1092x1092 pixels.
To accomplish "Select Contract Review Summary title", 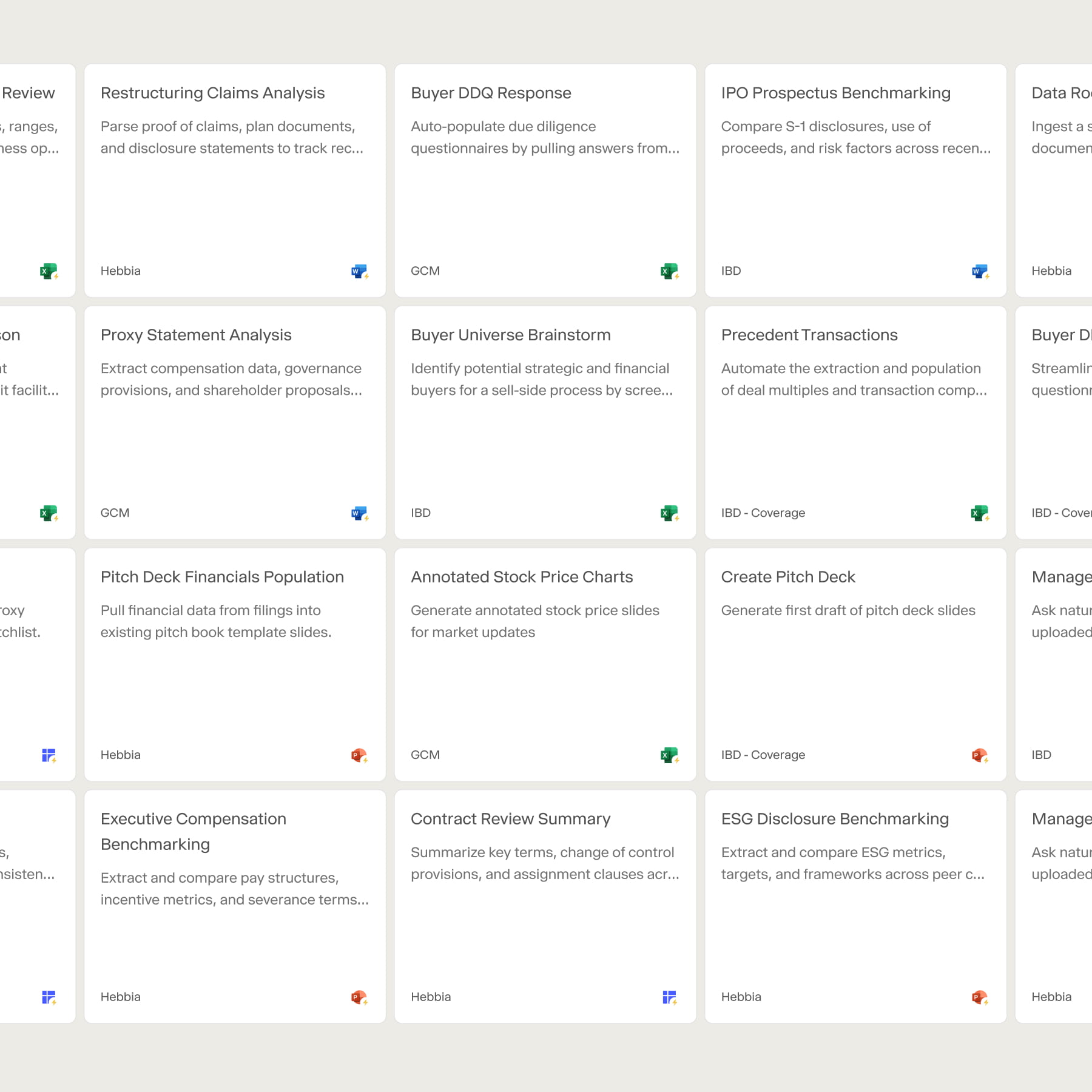I will tap(510, 819).
